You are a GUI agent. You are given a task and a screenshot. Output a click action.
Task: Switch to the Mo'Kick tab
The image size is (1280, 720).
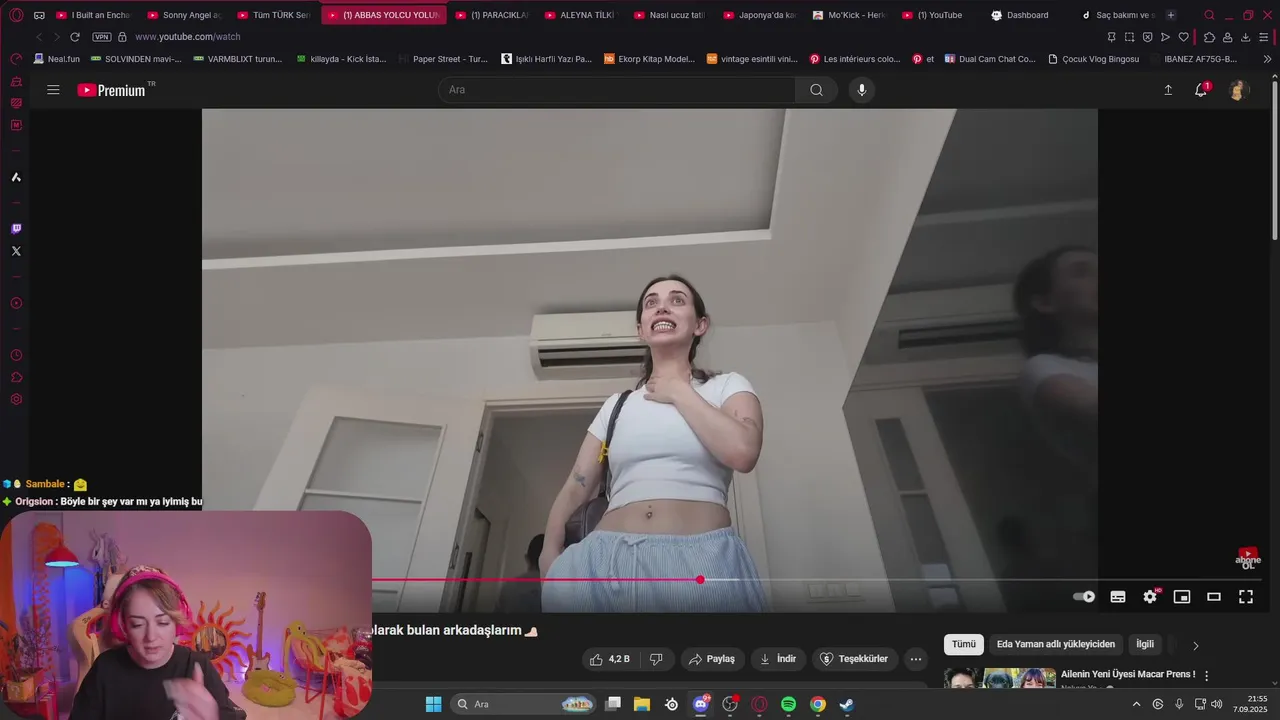click(x=849, y=15)
